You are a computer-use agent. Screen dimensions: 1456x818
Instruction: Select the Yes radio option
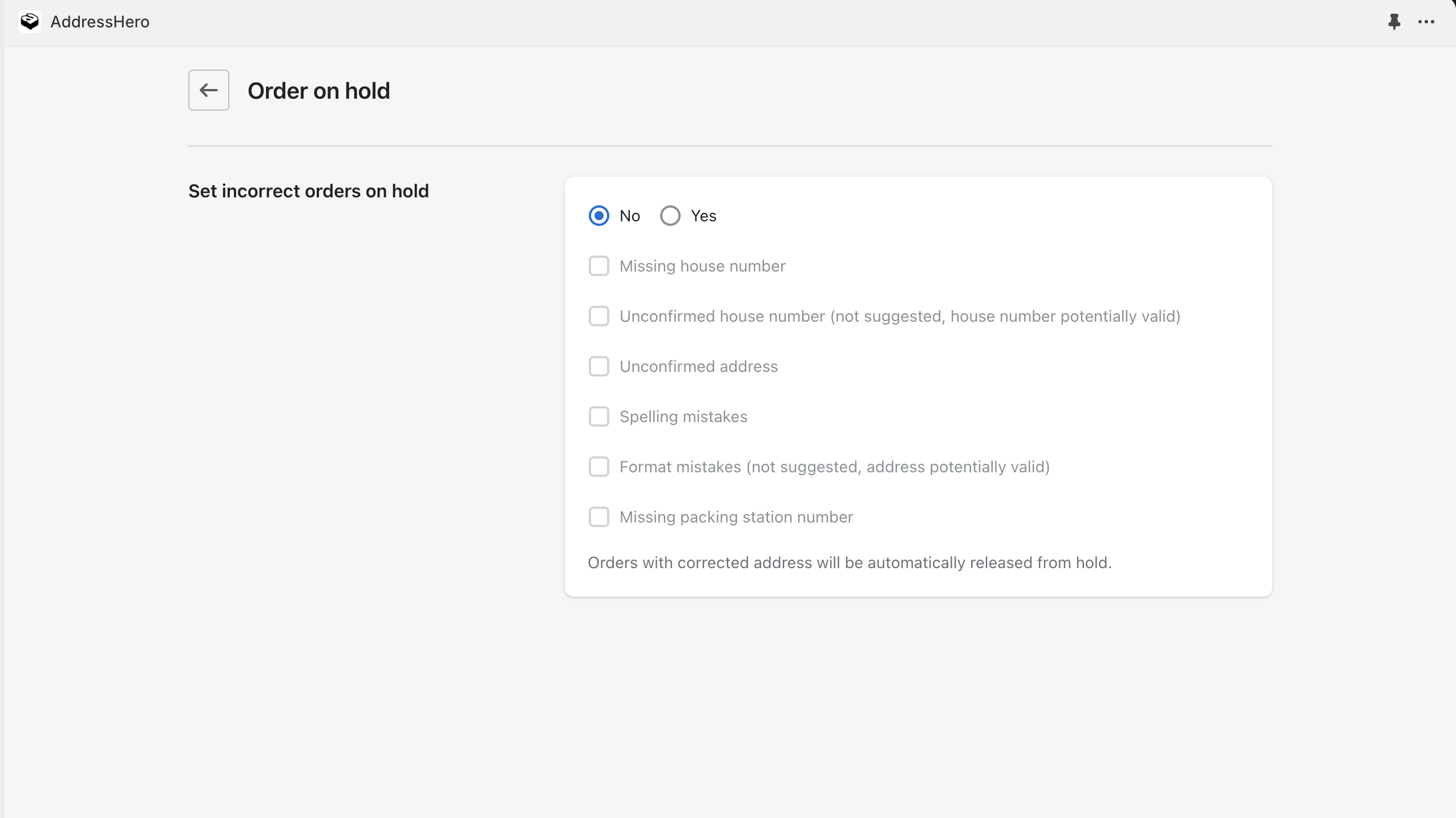click(x=670, y=216)
